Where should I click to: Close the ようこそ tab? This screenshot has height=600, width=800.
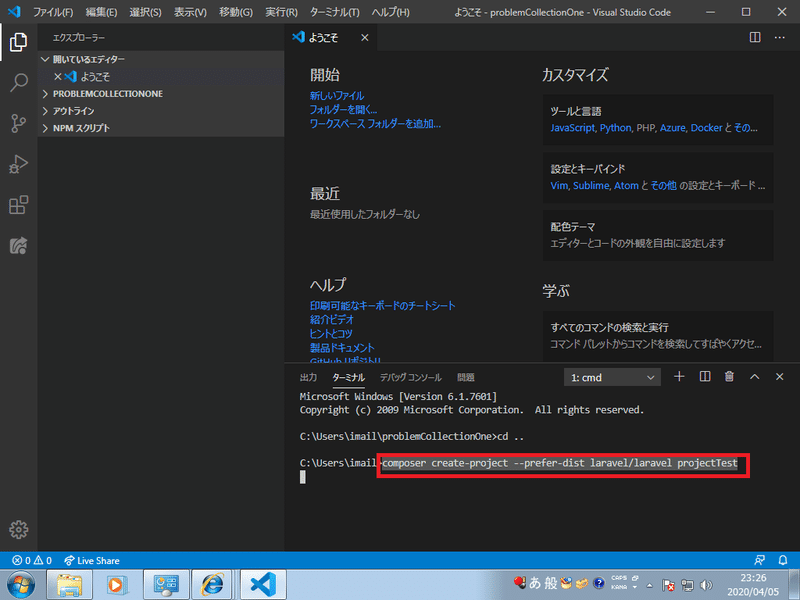coord(364,37)
